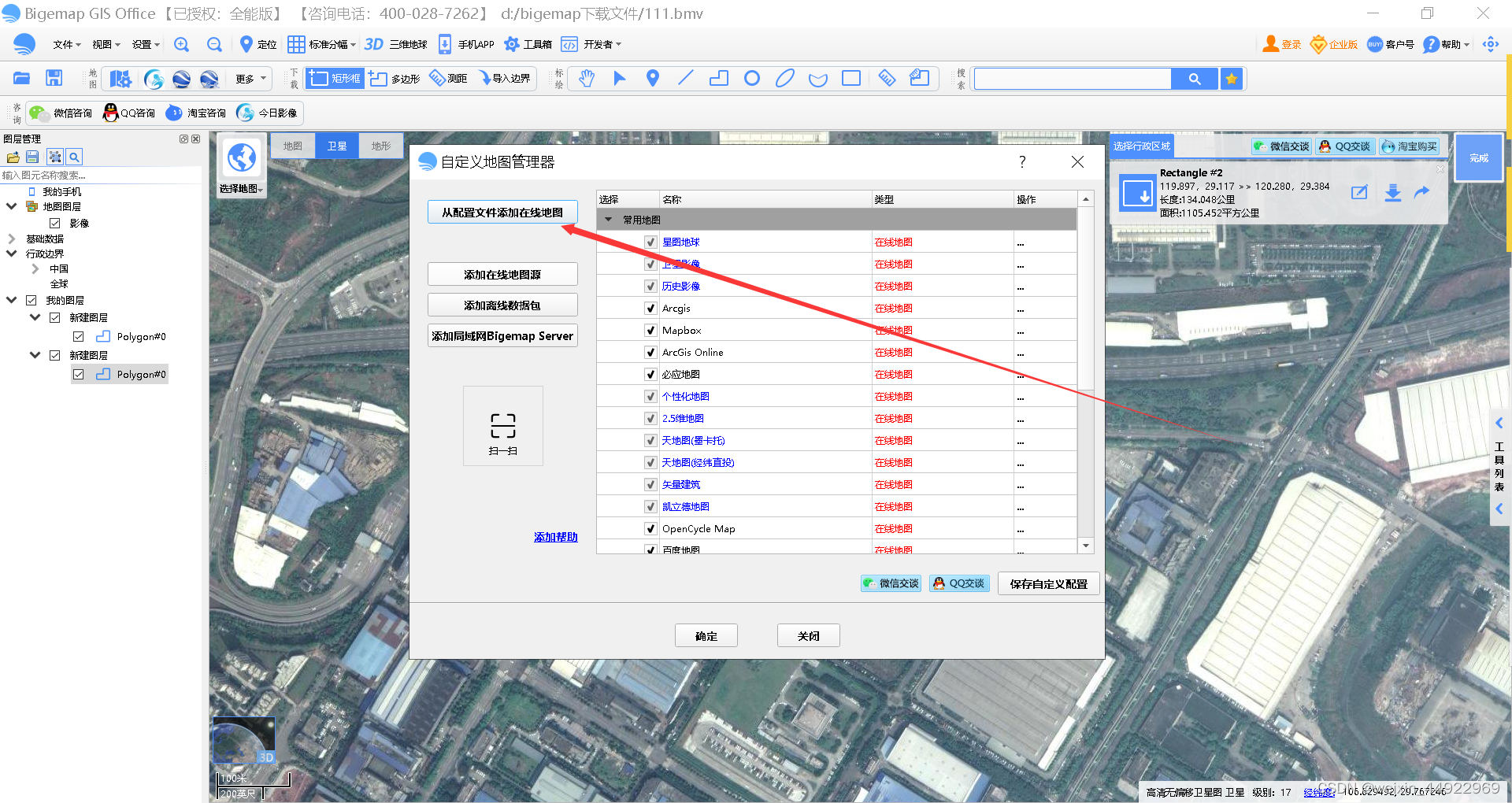Click the 导入边界 import boundary tool
The width and height of the screenshot is (1512, 803).
click(505, 78)
